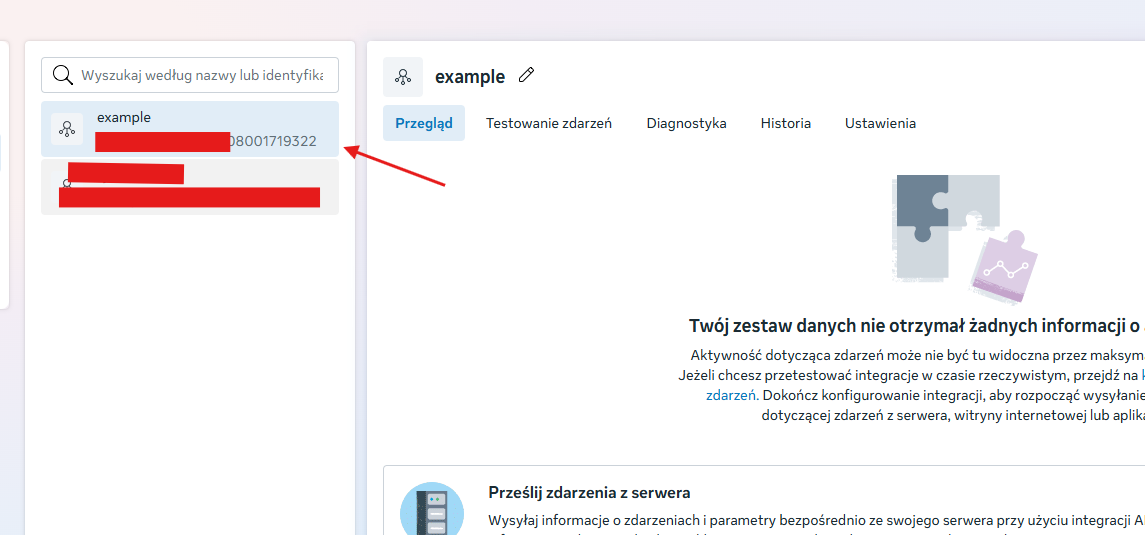
Task: Select the example dataset in list
Action: 190,129
